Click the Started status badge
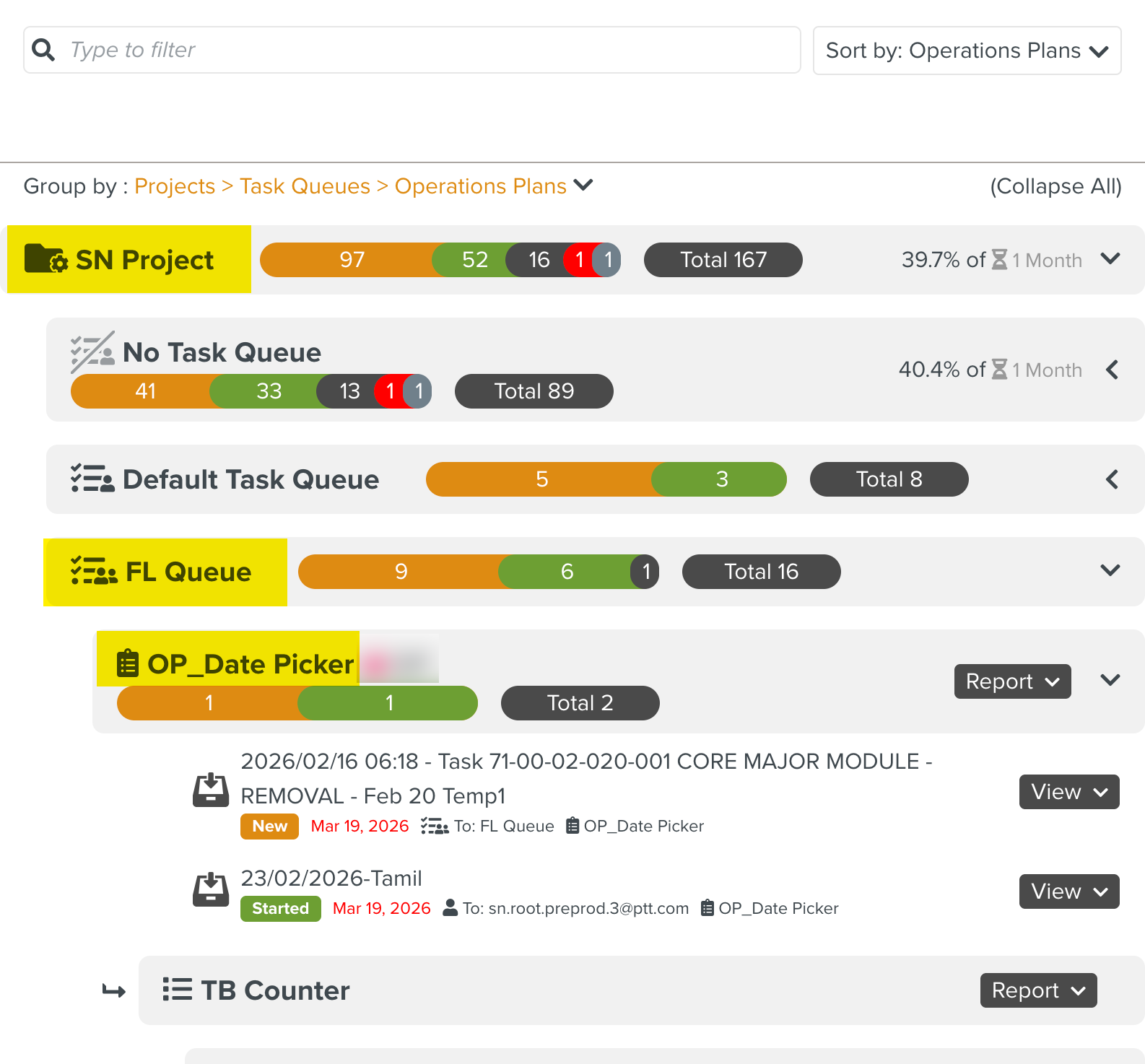 (281, 909)
